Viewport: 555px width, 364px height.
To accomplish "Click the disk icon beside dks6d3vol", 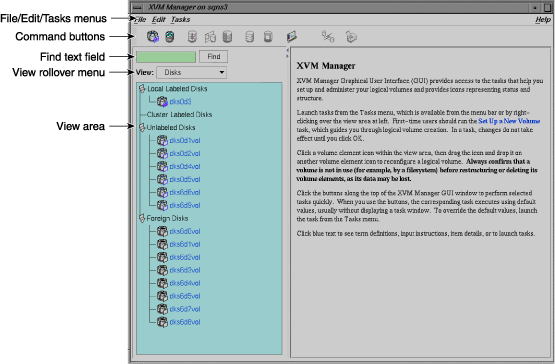I will coord(162,270).
